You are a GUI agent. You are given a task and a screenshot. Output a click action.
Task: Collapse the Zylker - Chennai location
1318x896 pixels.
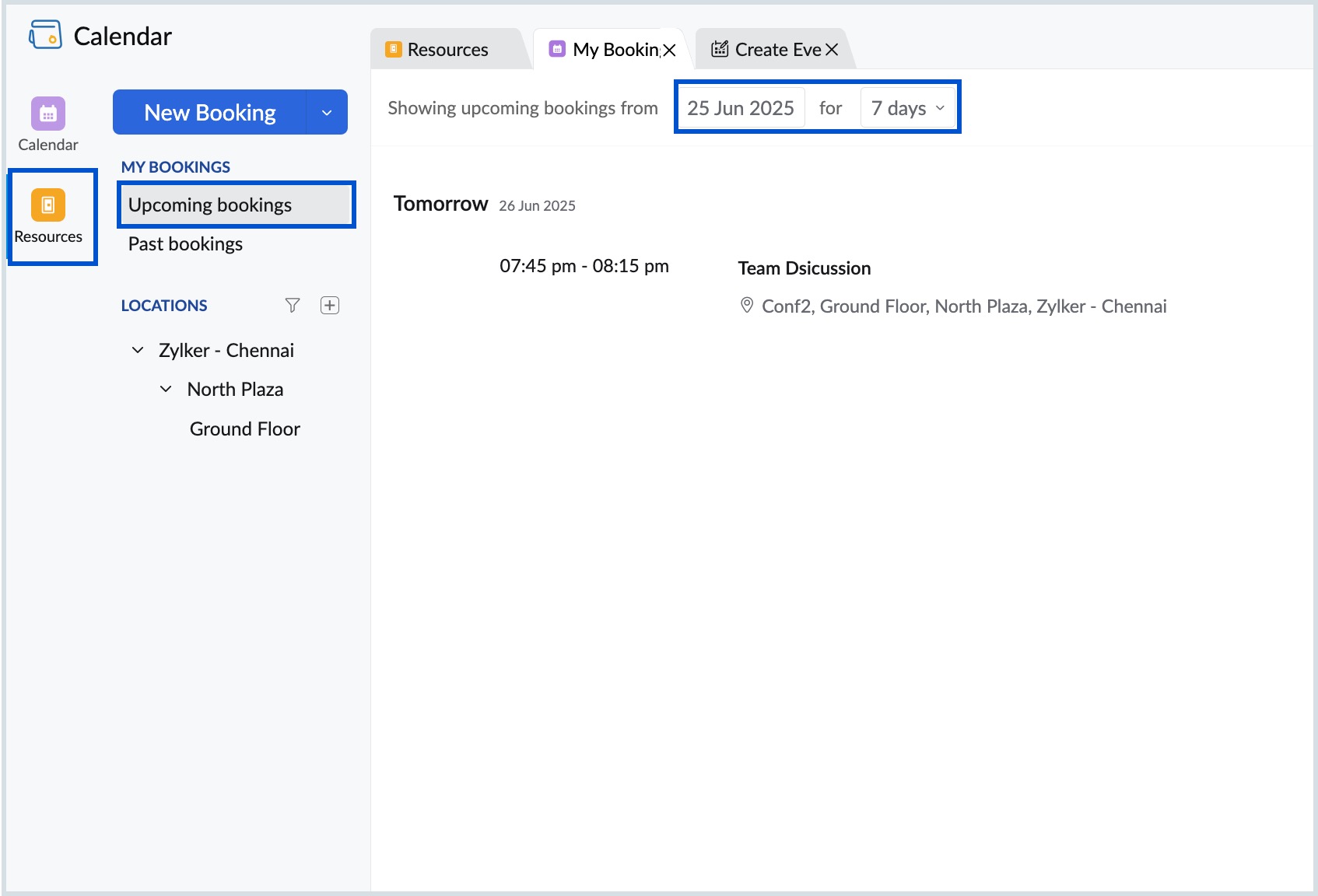(x=138, y=350)
